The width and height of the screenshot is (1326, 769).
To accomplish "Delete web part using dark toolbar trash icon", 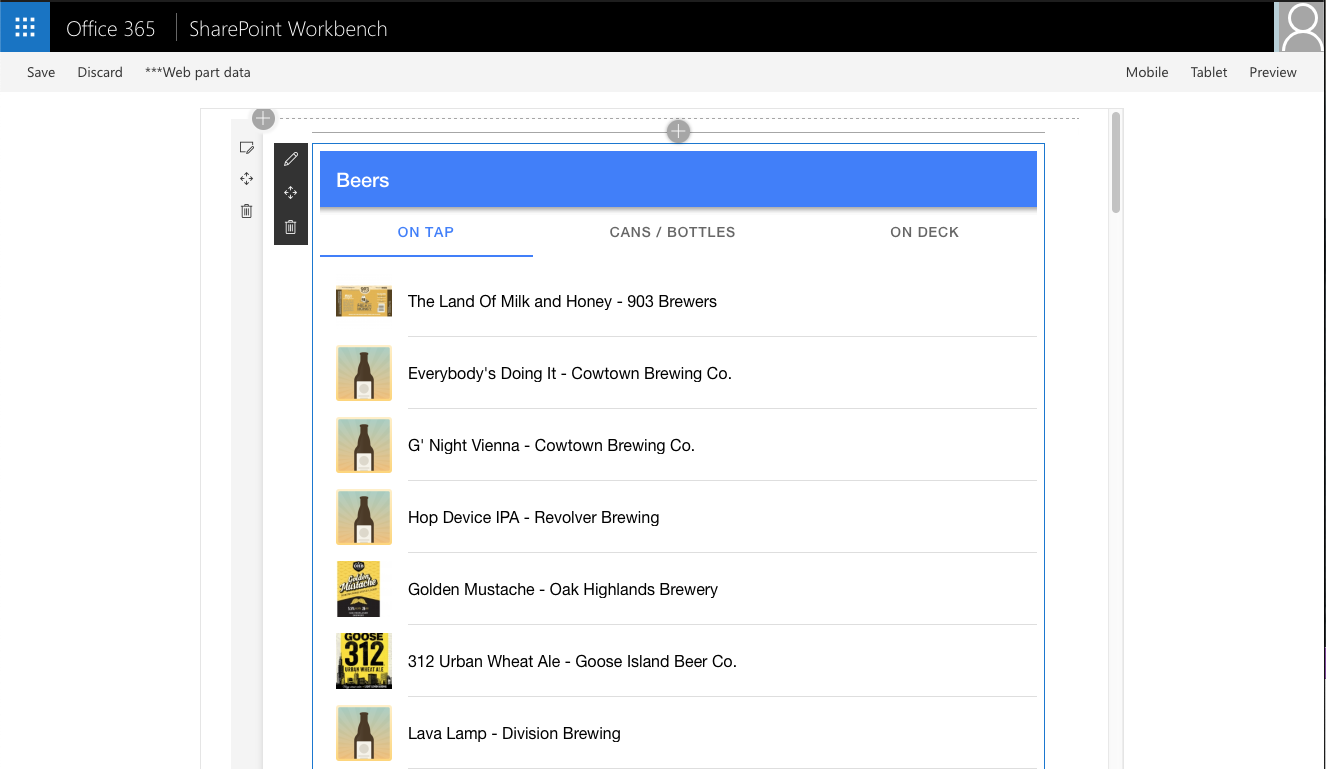I will 291,227.
